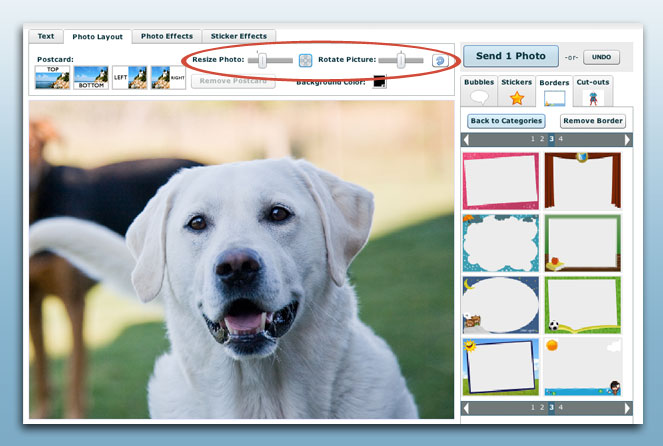Go to previous page with bottom left arrow

tap(466, 408)
